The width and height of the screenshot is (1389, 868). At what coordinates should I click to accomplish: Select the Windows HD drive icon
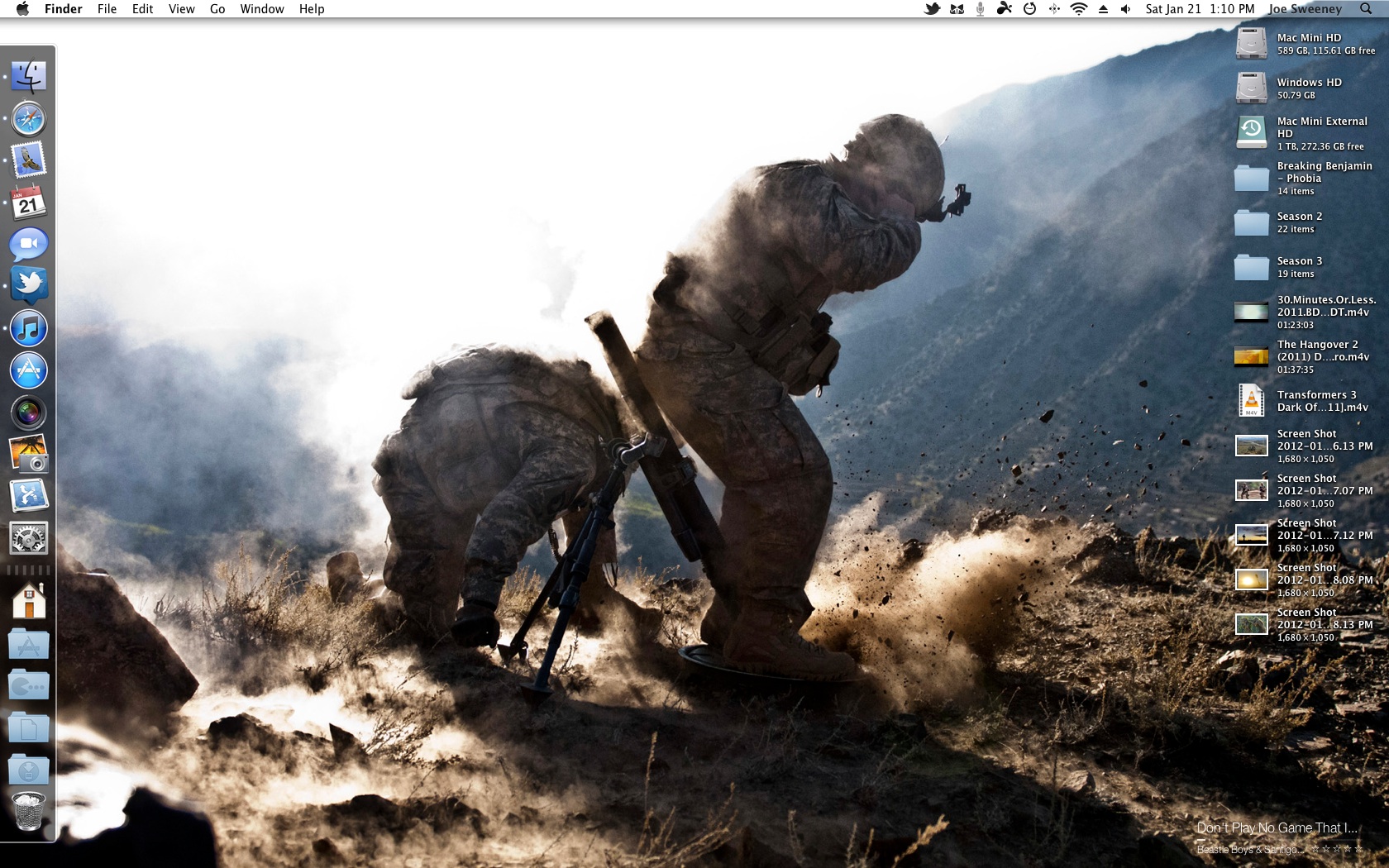click(x=1251, y=88)
